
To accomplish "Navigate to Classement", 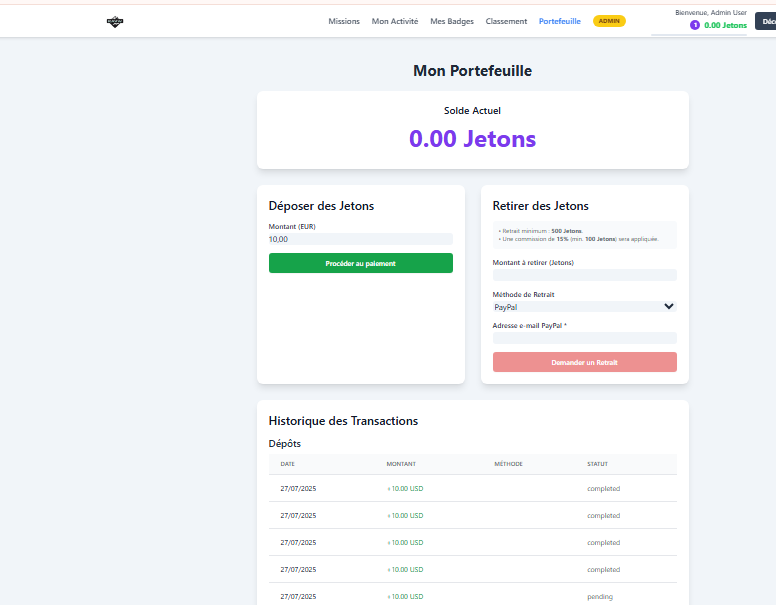I will [506, 21].
